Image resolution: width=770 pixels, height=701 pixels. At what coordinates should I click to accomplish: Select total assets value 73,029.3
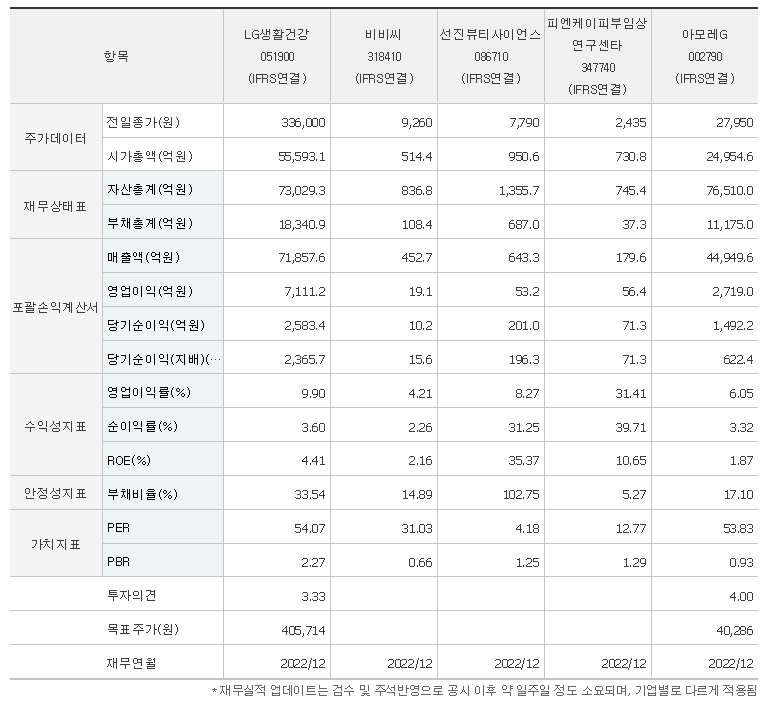(302, 190)
